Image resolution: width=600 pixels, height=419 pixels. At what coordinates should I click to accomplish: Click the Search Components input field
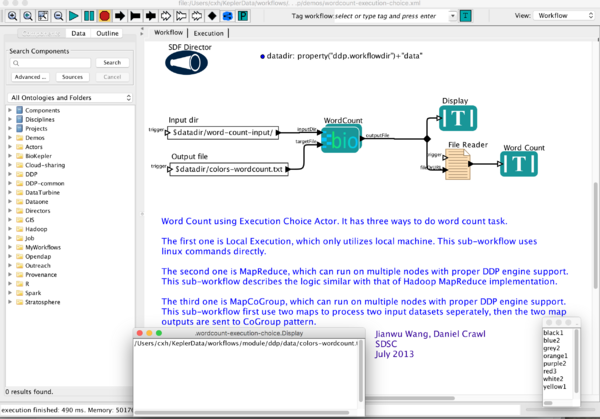pos(51,63)
